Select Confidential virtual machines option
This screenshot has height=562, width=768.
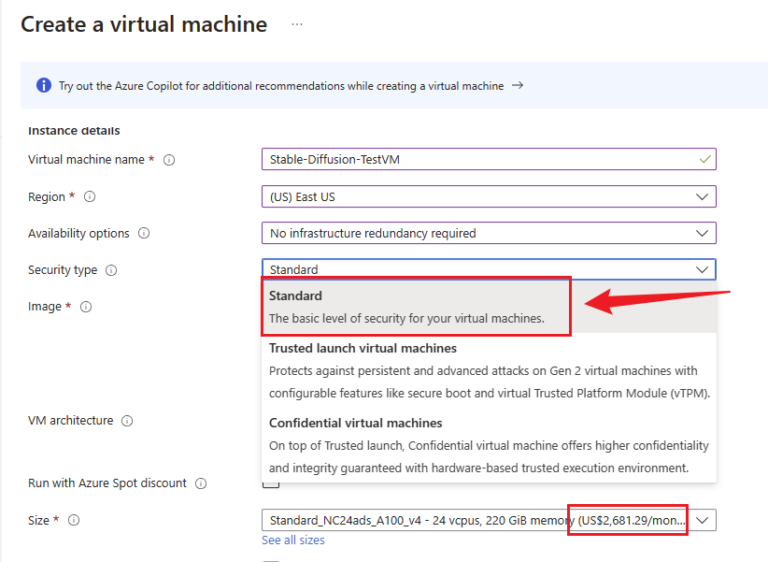pos(489,445)
